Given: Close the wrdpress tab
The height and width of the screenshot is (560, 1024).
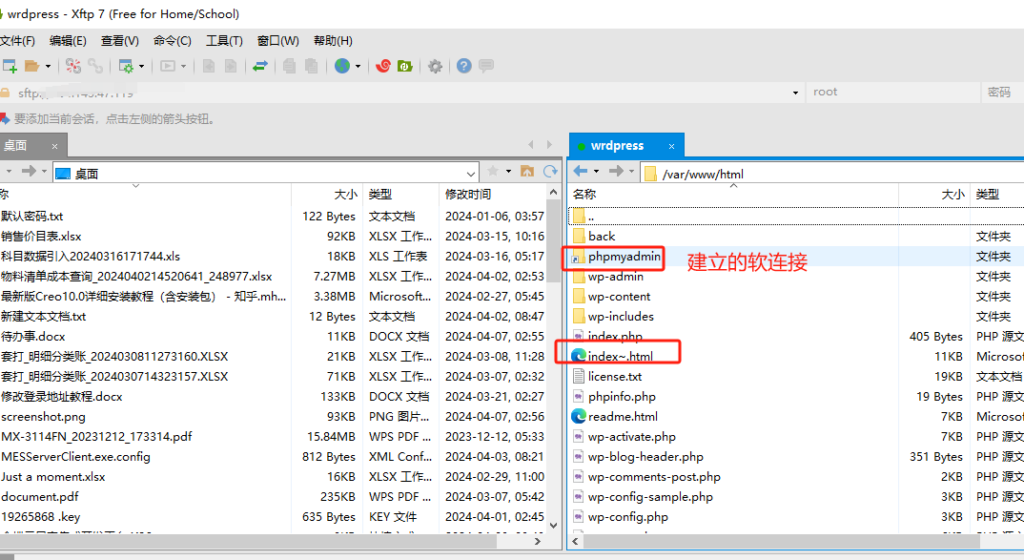Looking at the screenshot, I should pos(671,146).
